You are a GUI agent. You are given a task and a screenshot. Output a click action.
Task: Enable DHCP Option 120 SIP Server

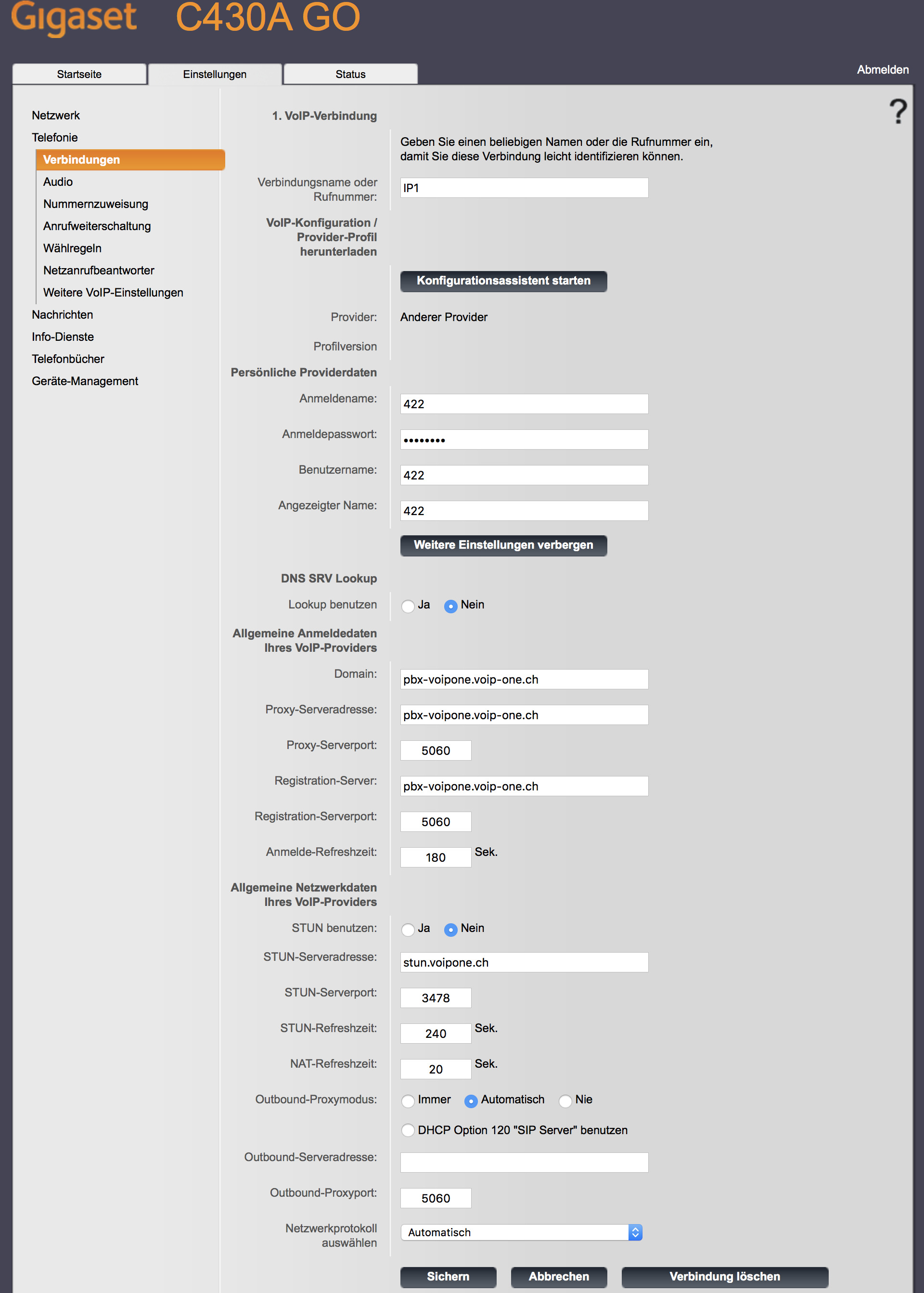click(x=408, y=1130)
